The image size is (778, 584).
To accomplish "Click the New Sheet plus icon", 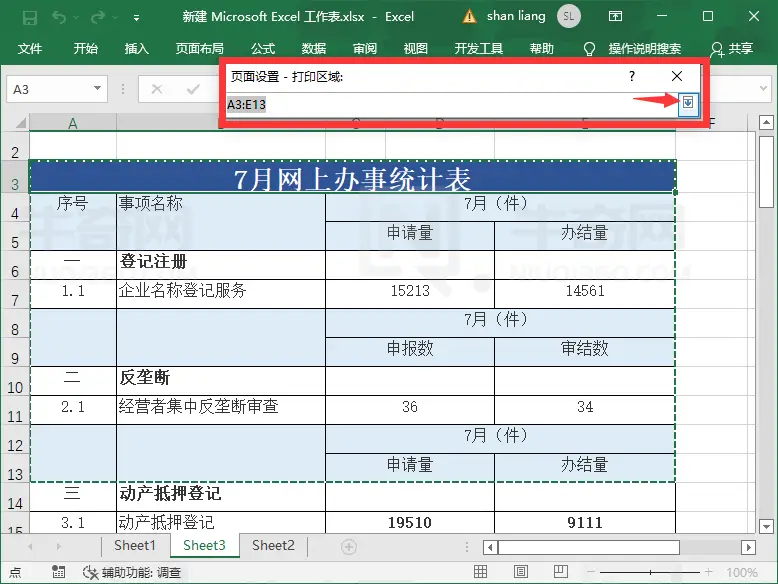I will click(349, 547).
